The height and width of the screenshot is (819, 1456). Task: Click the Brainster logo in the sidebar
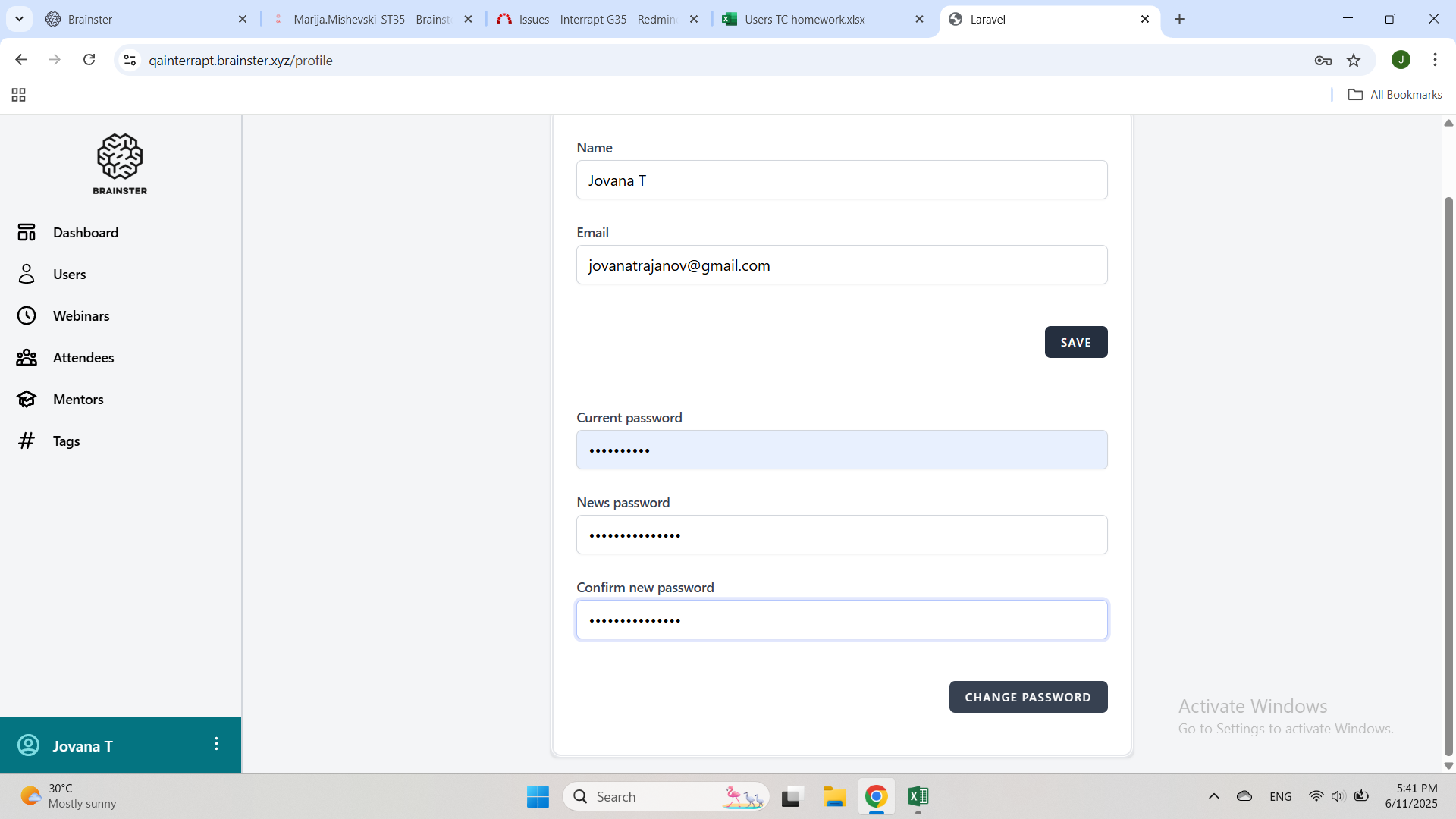[120, 164]
